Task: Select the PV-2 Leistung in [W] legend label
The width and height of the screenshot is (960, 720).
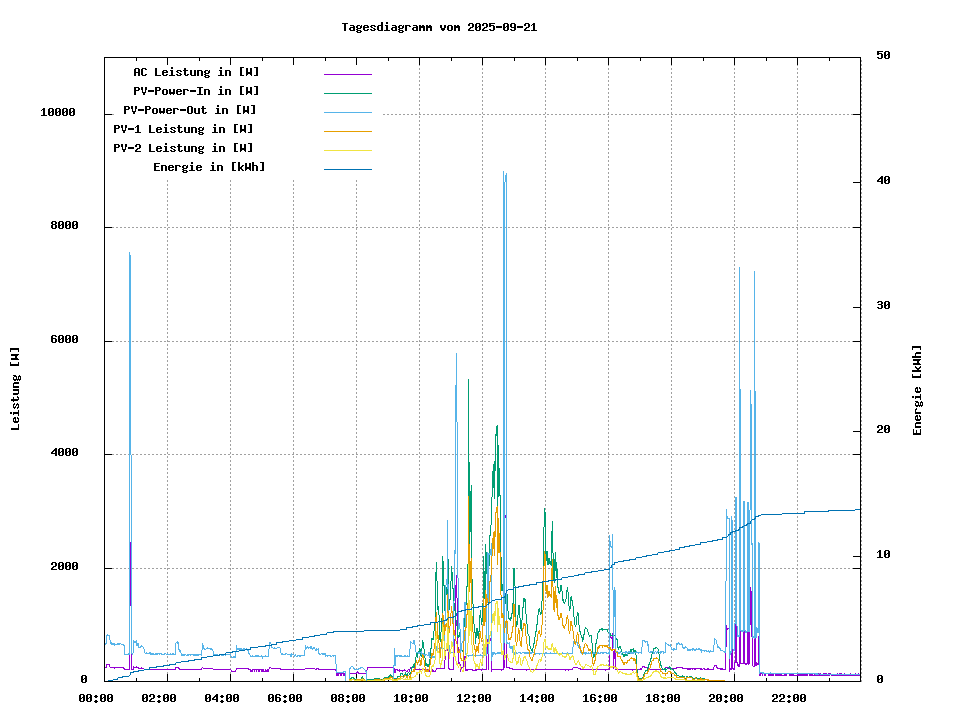Action: pyautogui.click(x=183, y=148)
